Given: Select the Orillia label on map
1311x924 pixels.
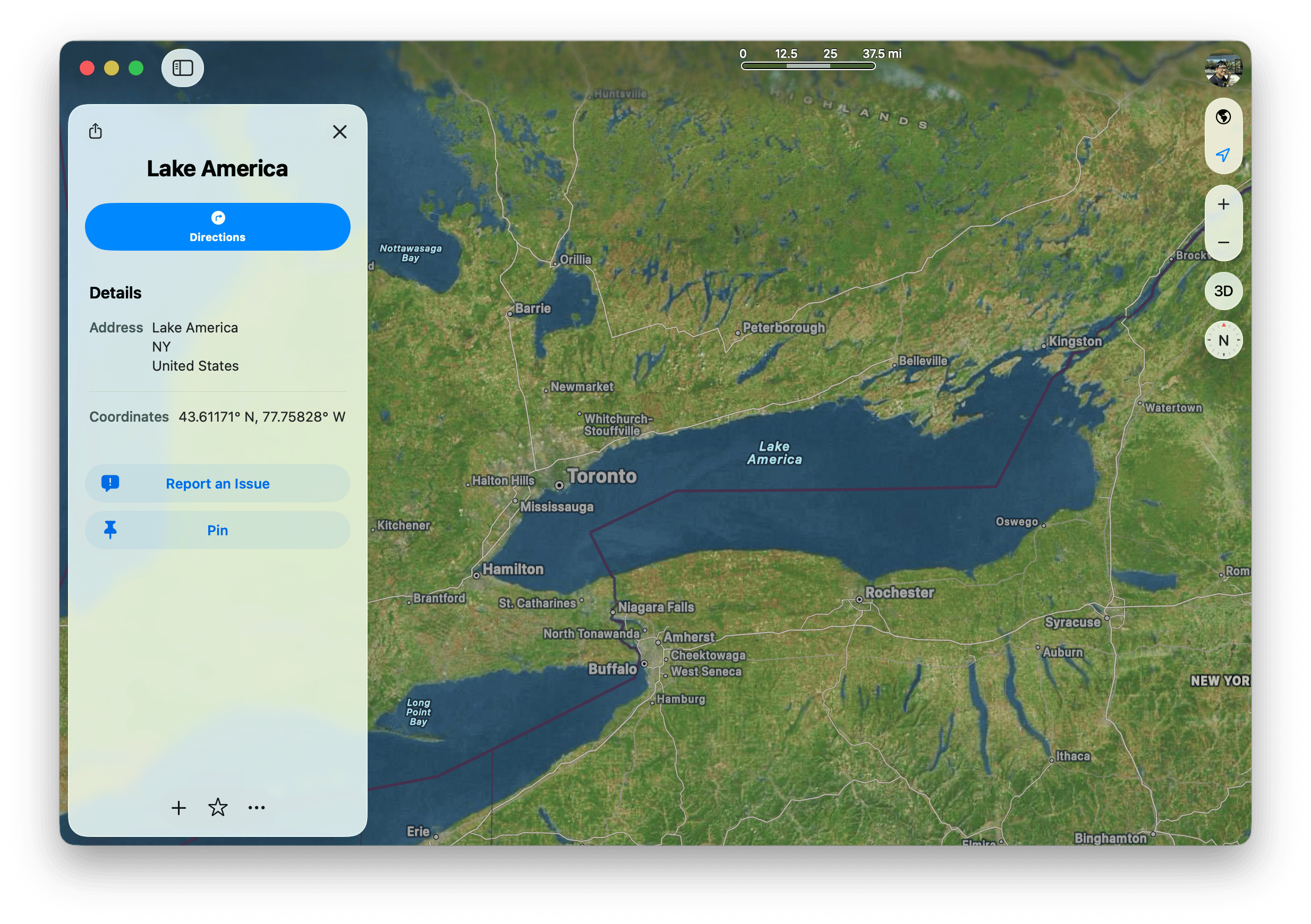Looking at the screenshot, I should 575,259.
